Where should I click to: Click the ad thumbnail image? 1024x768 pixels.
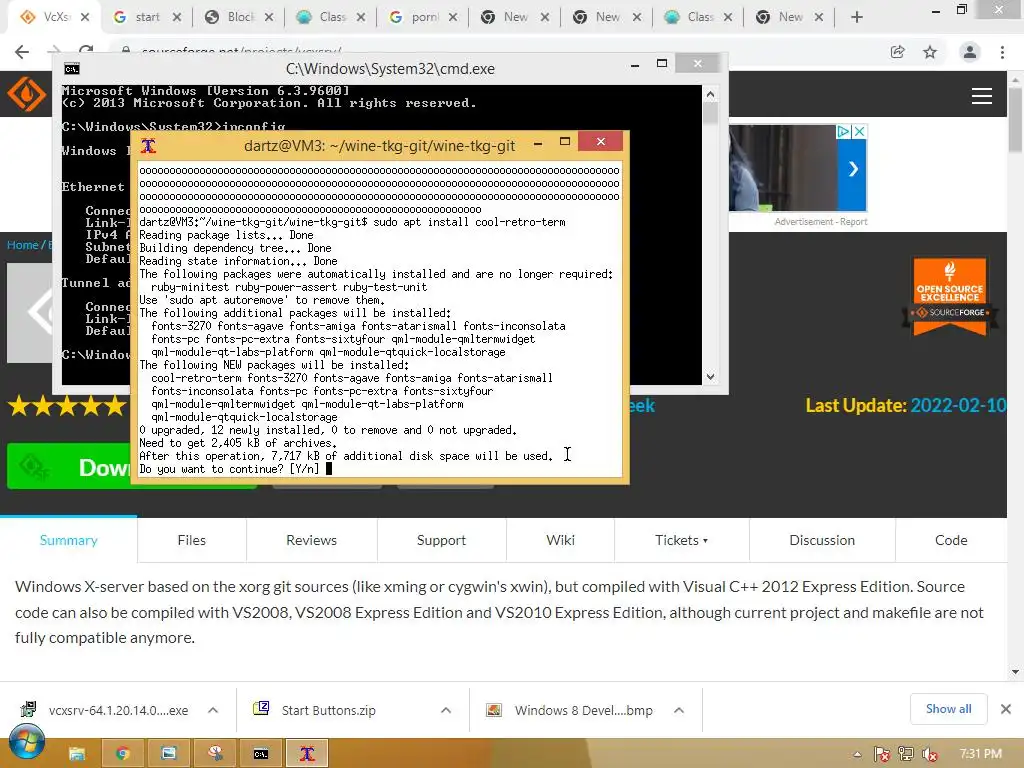click(783, 168)
